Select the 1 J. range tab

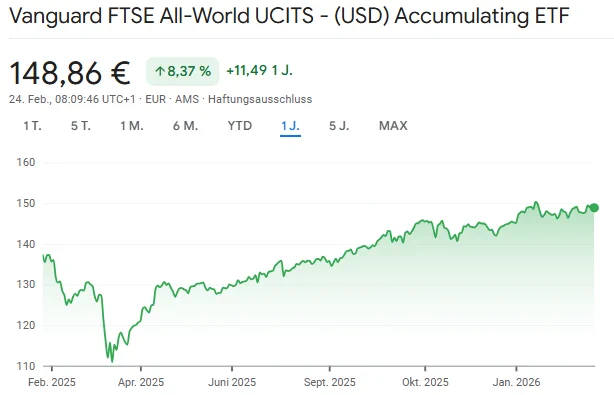tap(290, 126)
